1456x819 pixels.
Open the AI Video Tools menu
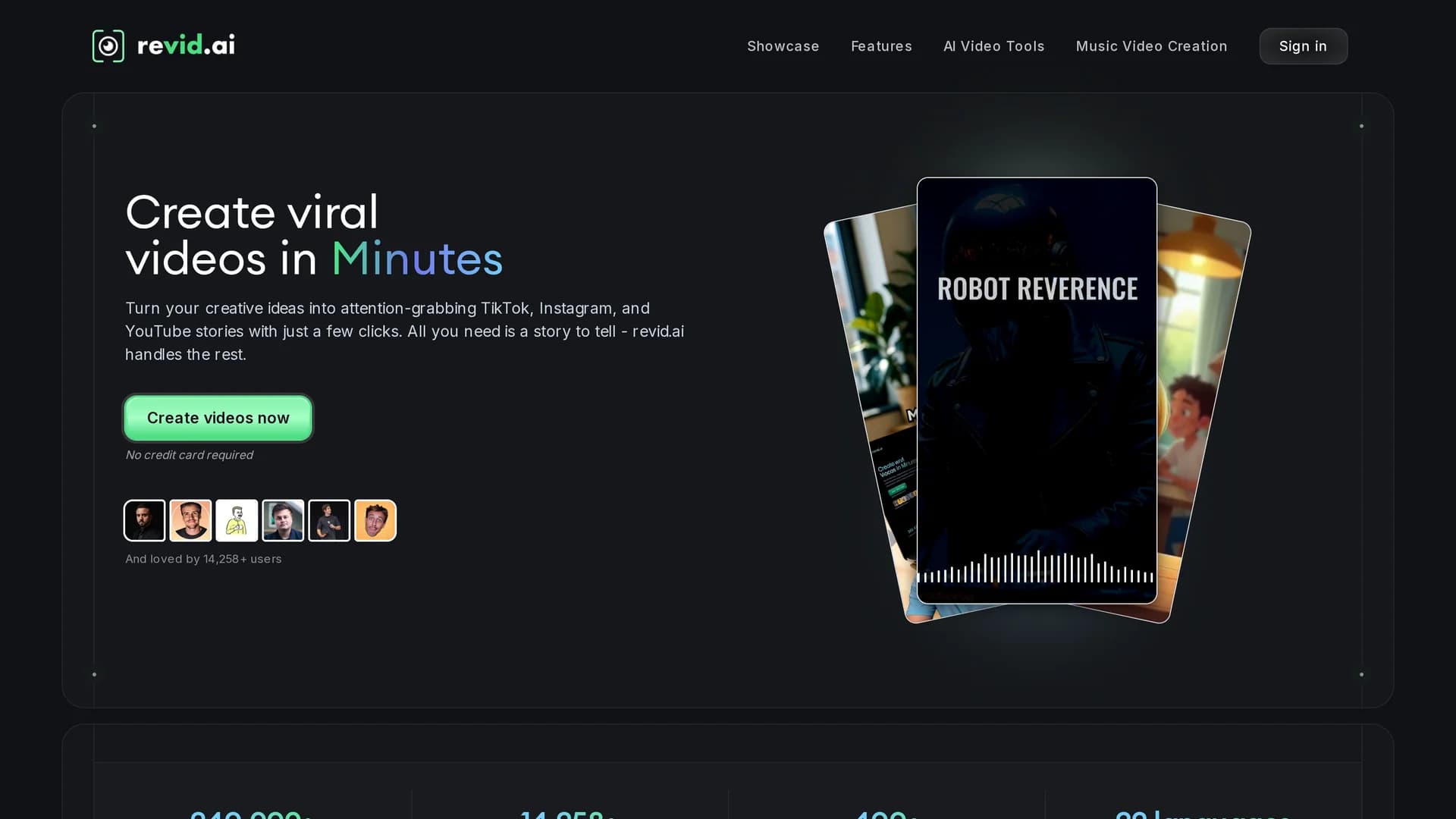coord(993,46)
